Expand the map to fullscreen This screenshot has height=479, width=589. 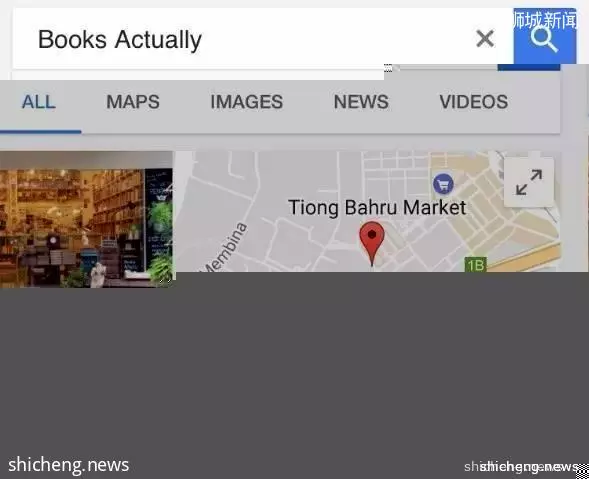click(529, 182)
